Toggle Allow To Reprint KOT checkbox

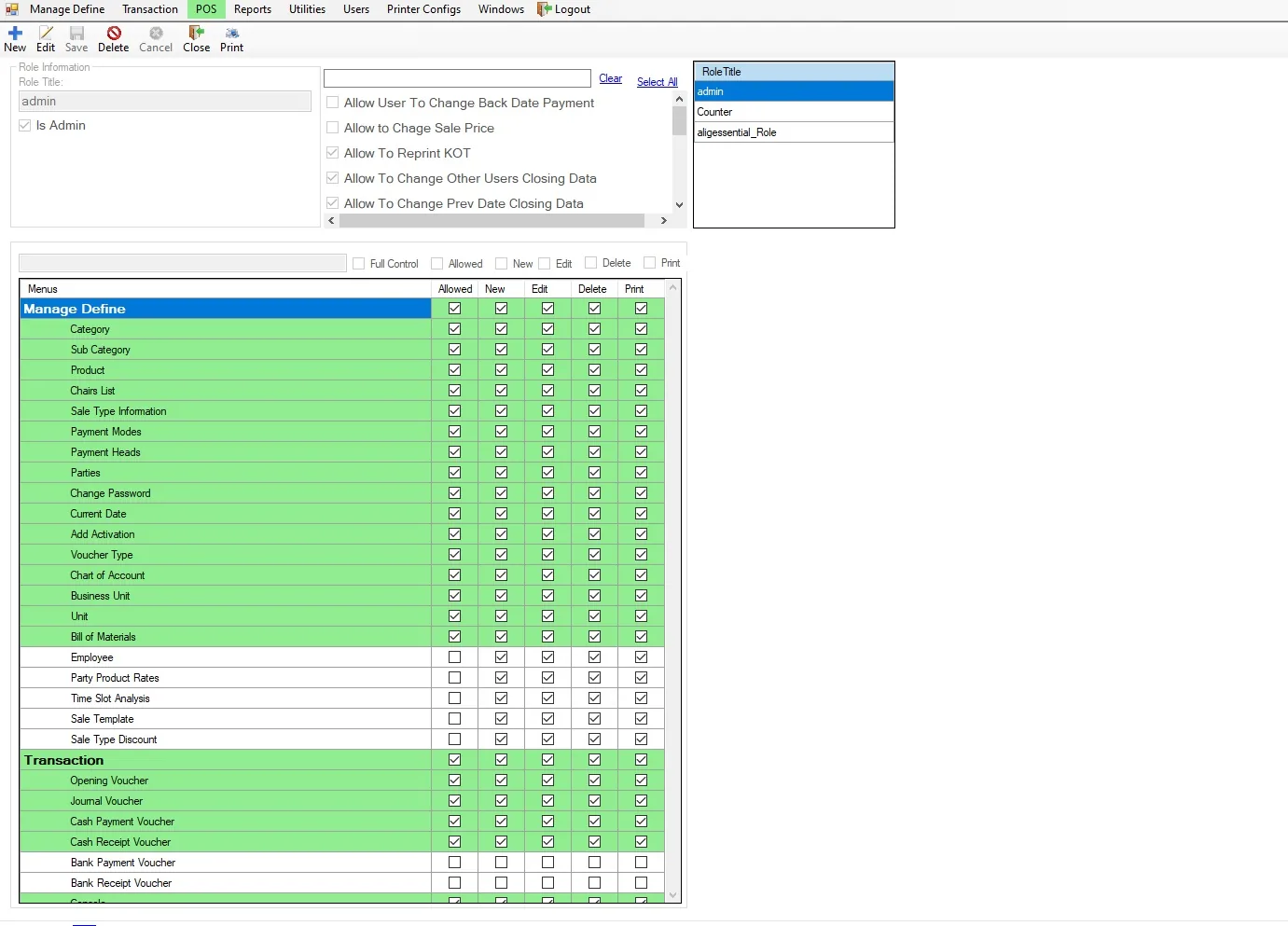[333, 153]
